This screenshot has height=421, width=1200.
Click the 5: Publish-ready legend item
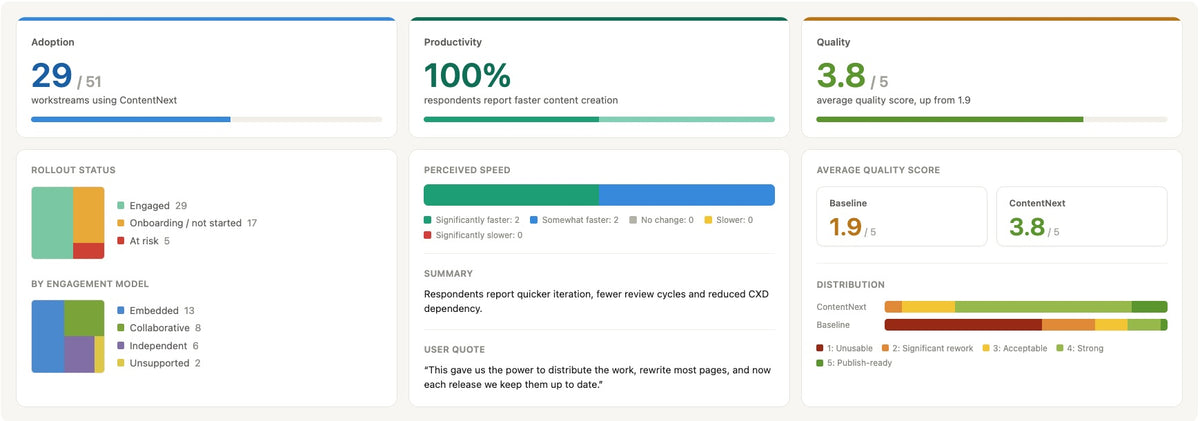tap(854, 363)
